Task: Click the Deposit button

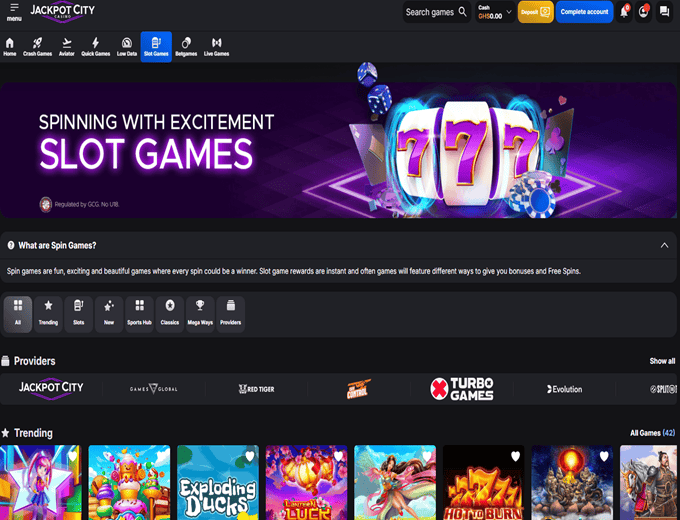Action: (x=536, y=12)
